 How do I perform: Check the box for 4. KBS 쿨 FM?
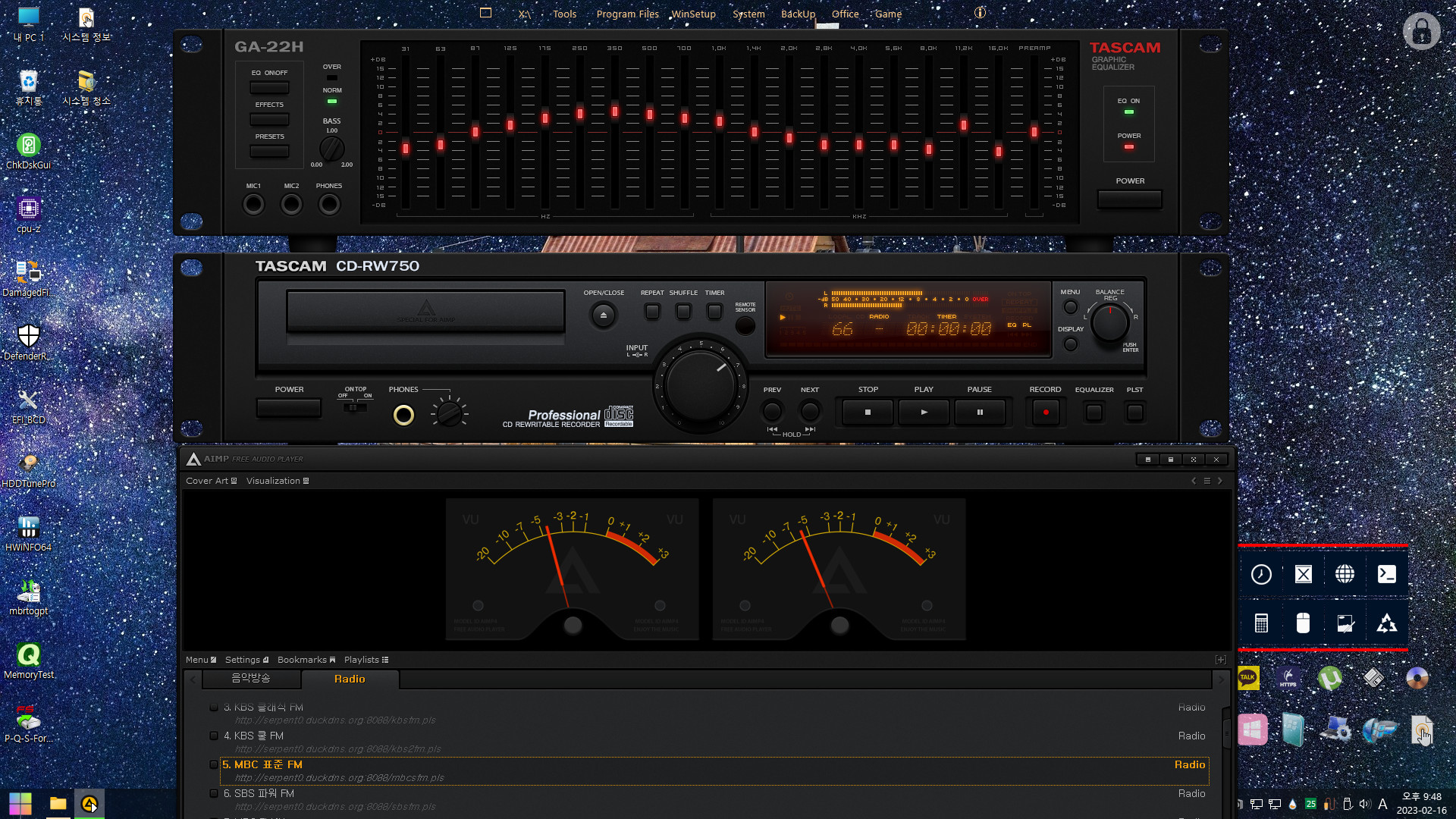tap(214, 736)
